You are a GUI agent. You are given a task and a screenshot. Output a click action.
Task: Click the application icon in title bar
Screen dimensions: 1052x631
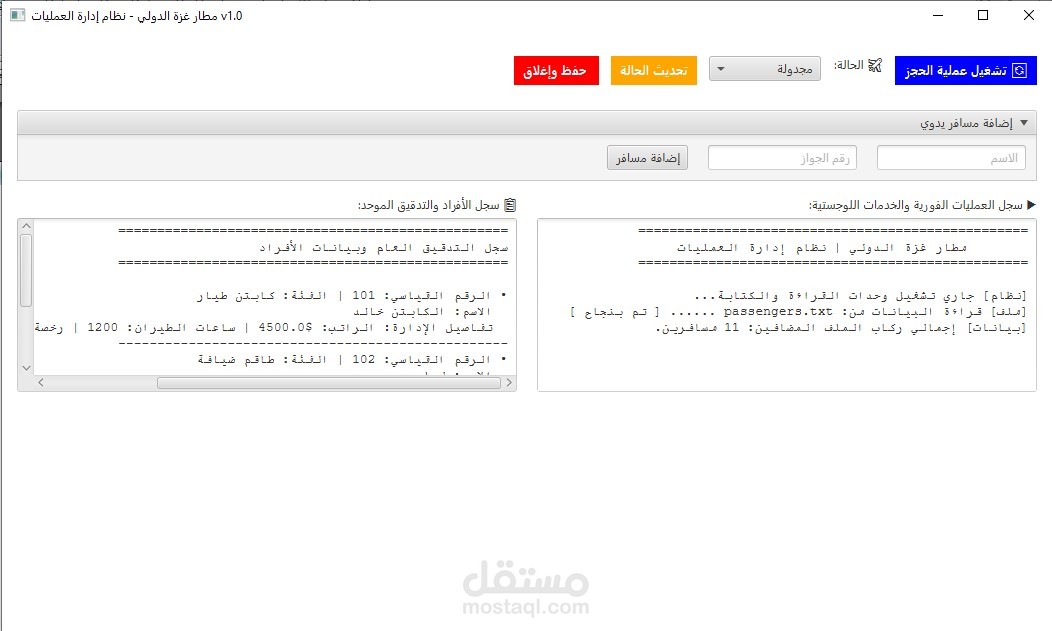[x=17, y=15]
